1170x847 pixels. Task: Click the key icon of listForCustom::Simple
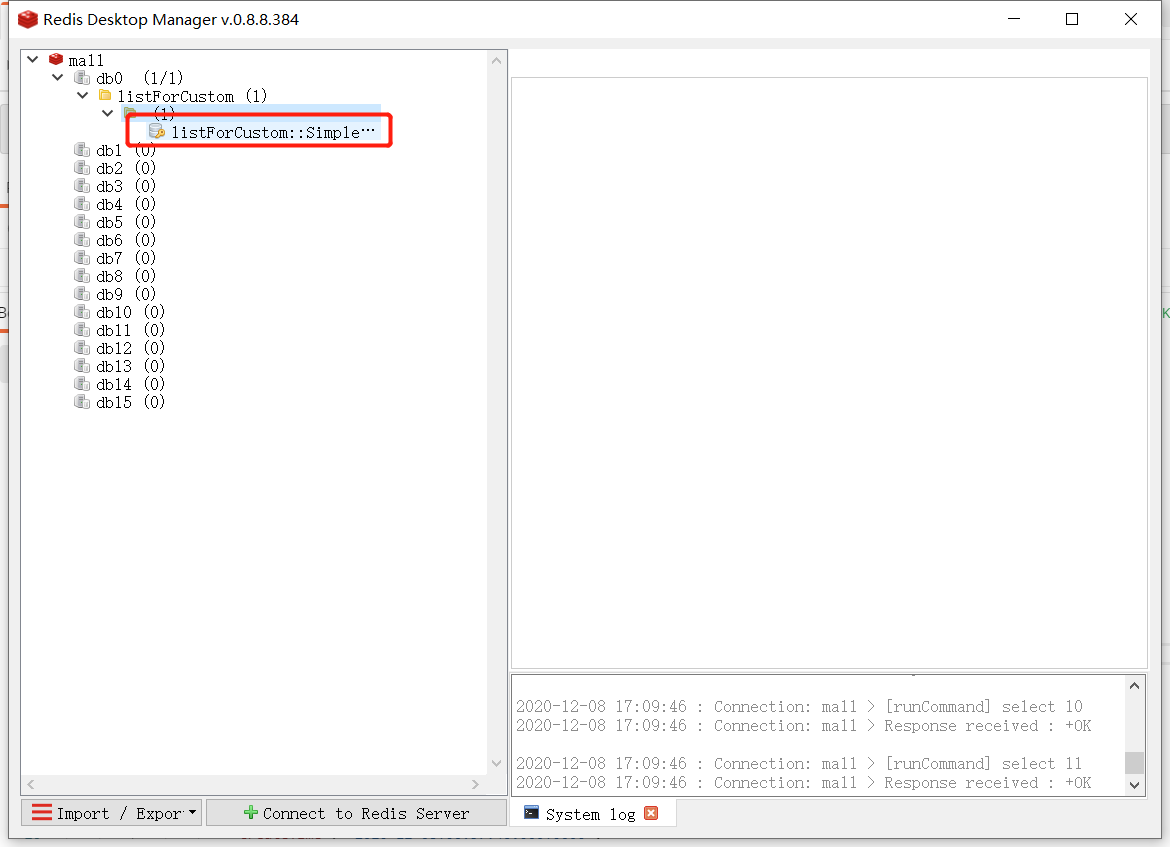click(x=157, y=131)
